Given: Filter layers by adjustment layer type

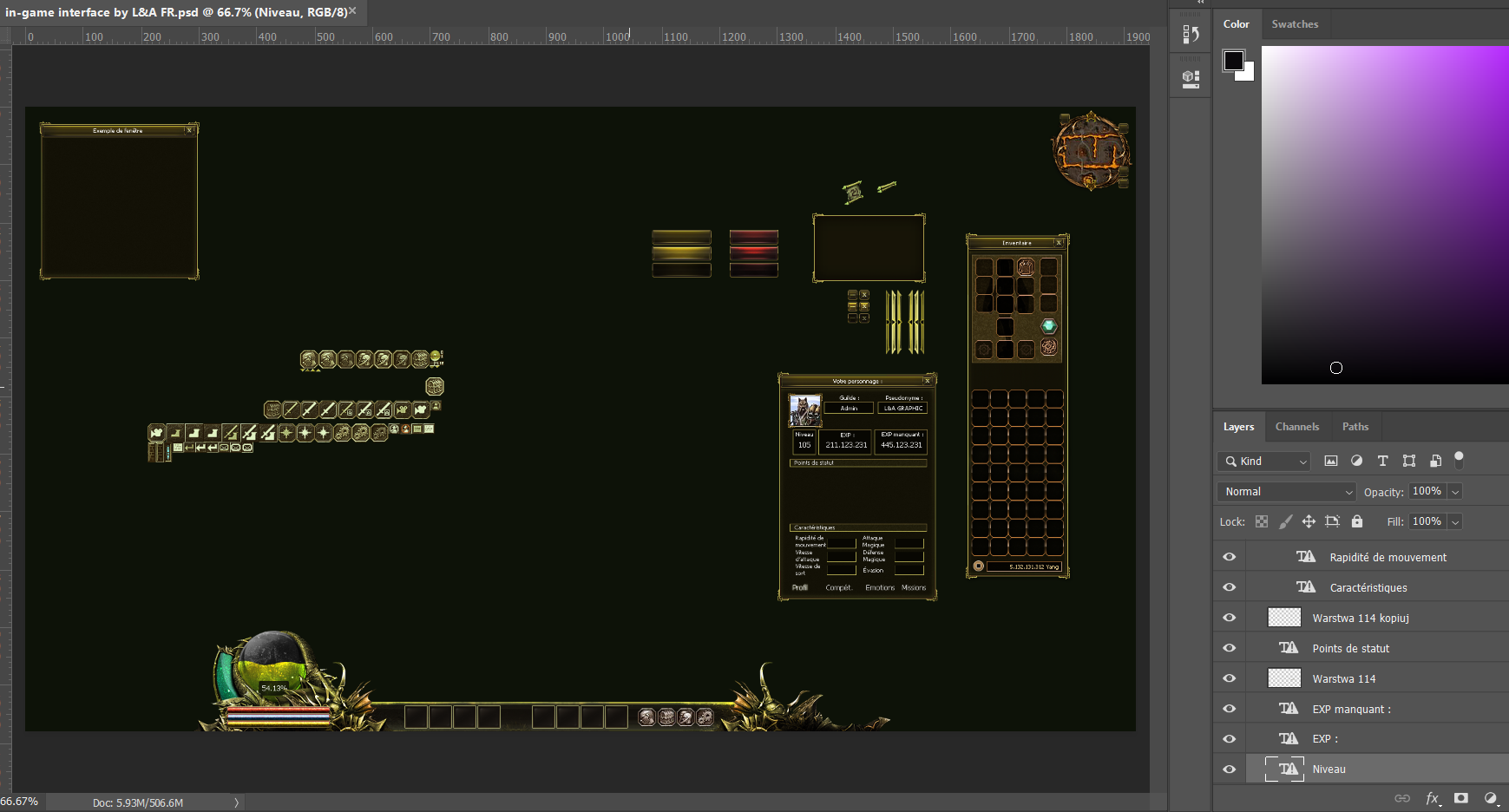Looking at the screenshot, I should coord(1356,462).
